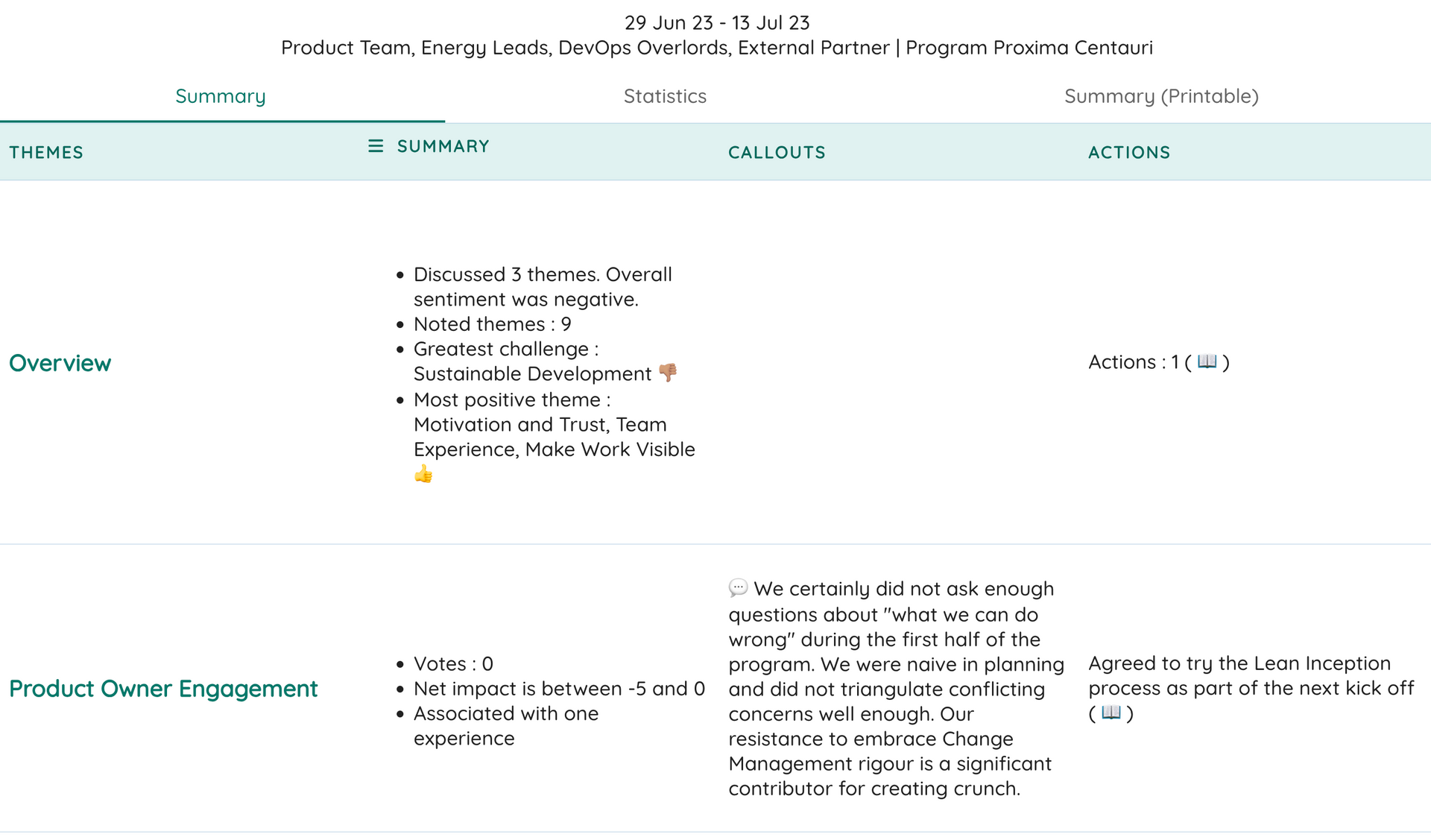Expand the Product Owner Engagement theme
1431x840 pixels.
tap(164, 688)
